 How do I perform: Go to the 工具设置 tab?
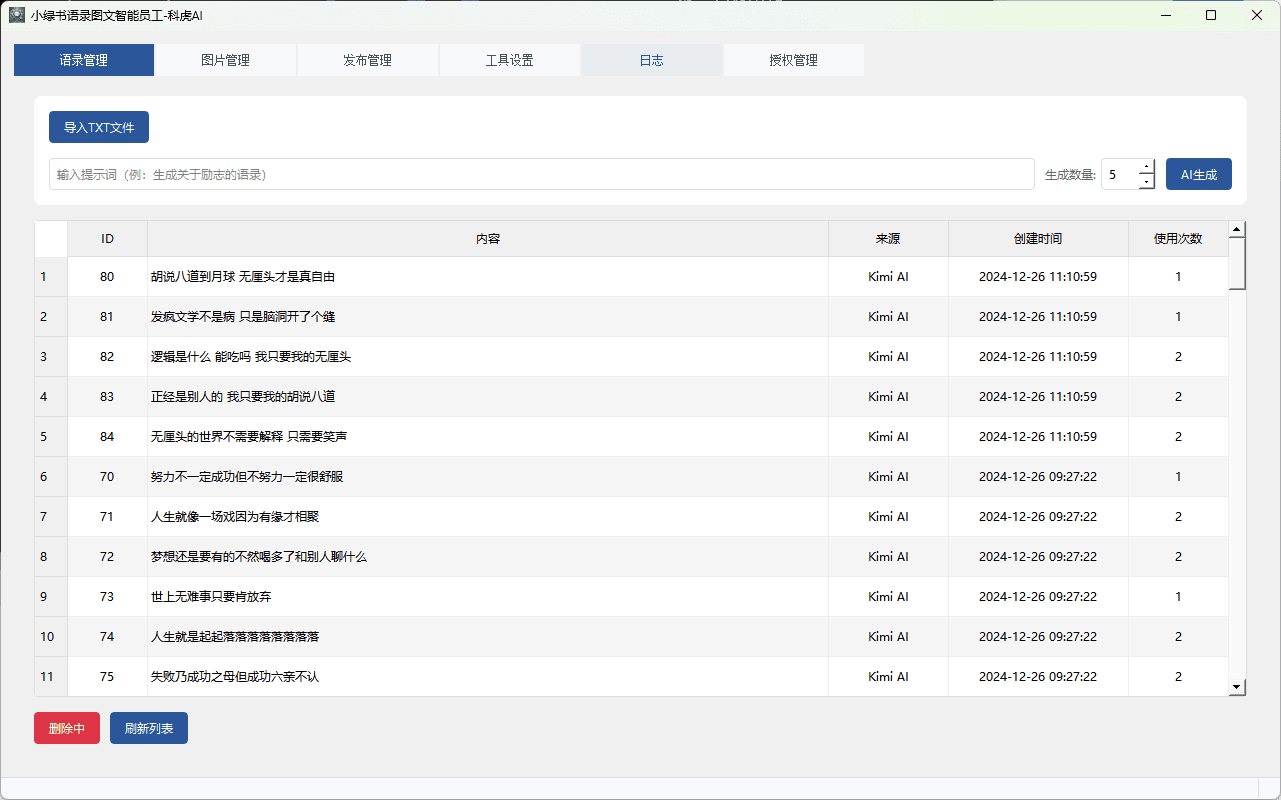[509, 60]
